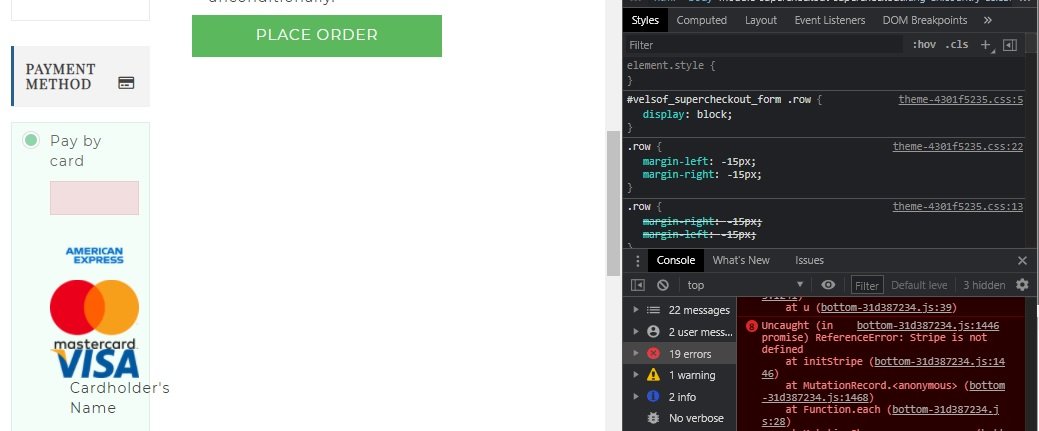Screen dimensions: 1039x431
Task: Click the console Filter input
Action: click(867, 285)
